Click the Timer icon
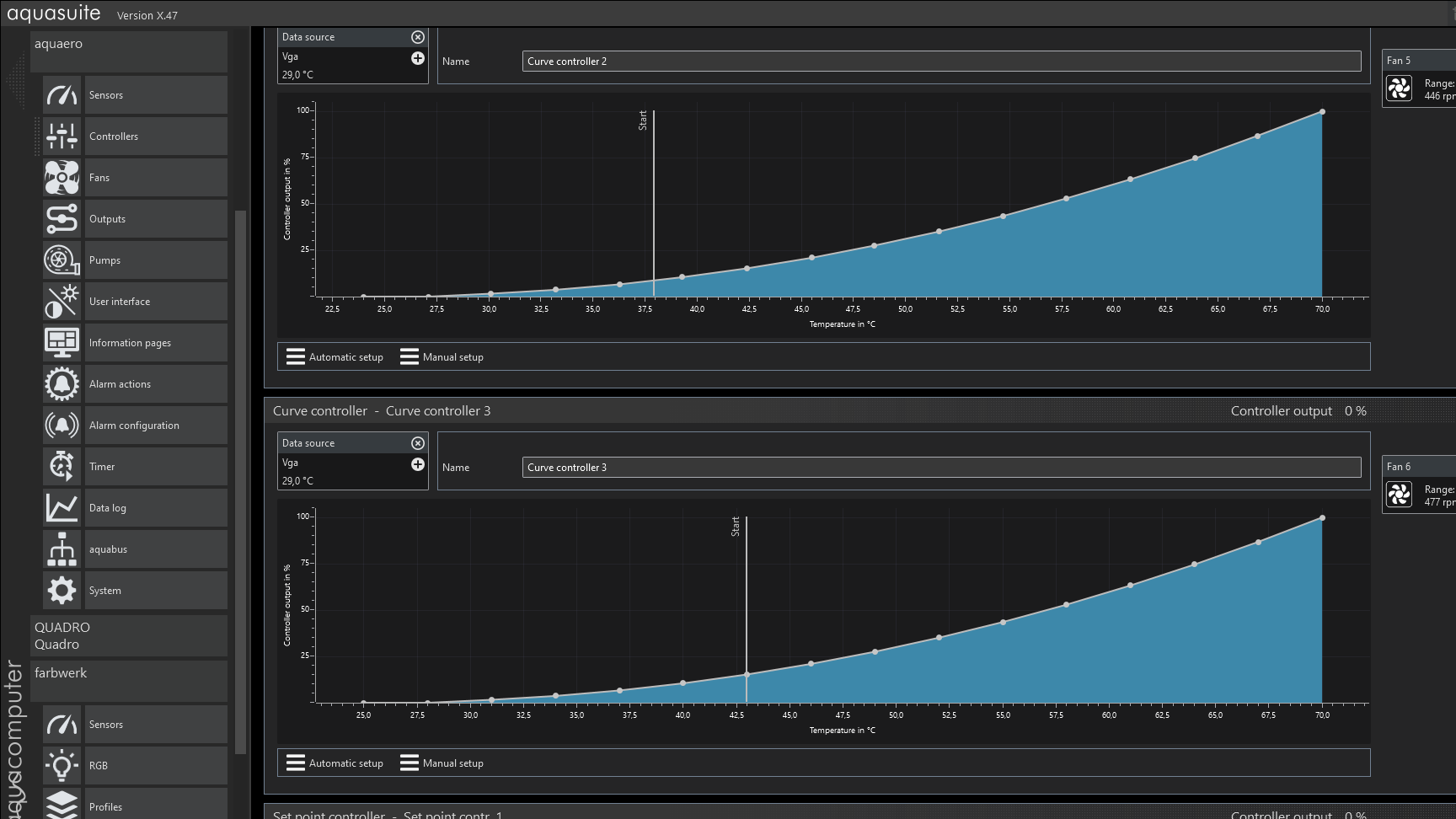1456x819 pixels. pos(62,467)
